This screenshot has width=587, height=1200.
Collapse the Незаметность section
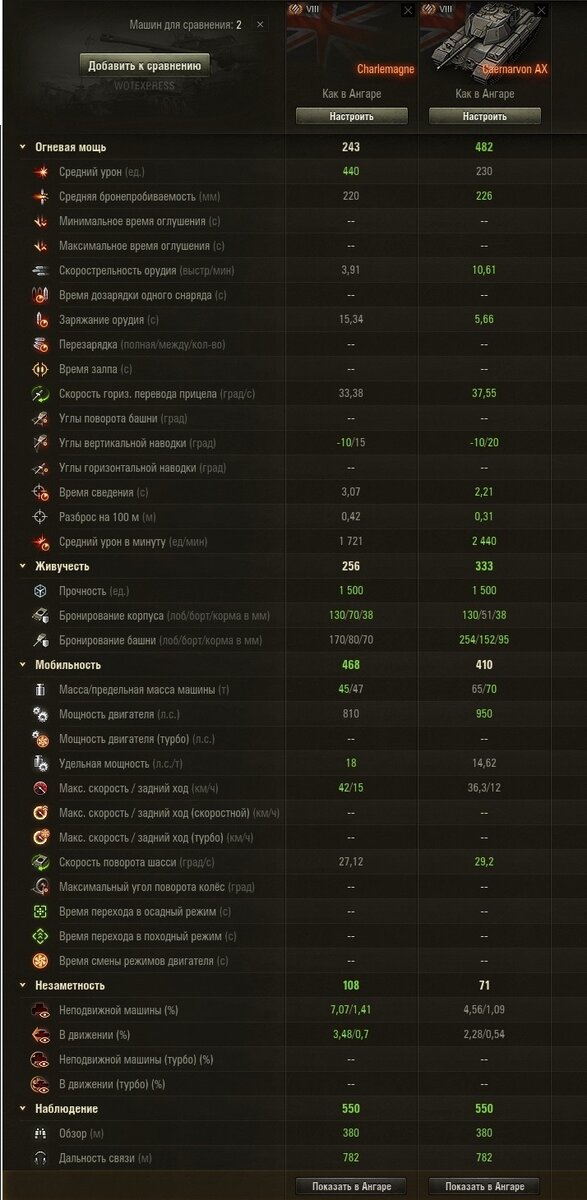23,986
